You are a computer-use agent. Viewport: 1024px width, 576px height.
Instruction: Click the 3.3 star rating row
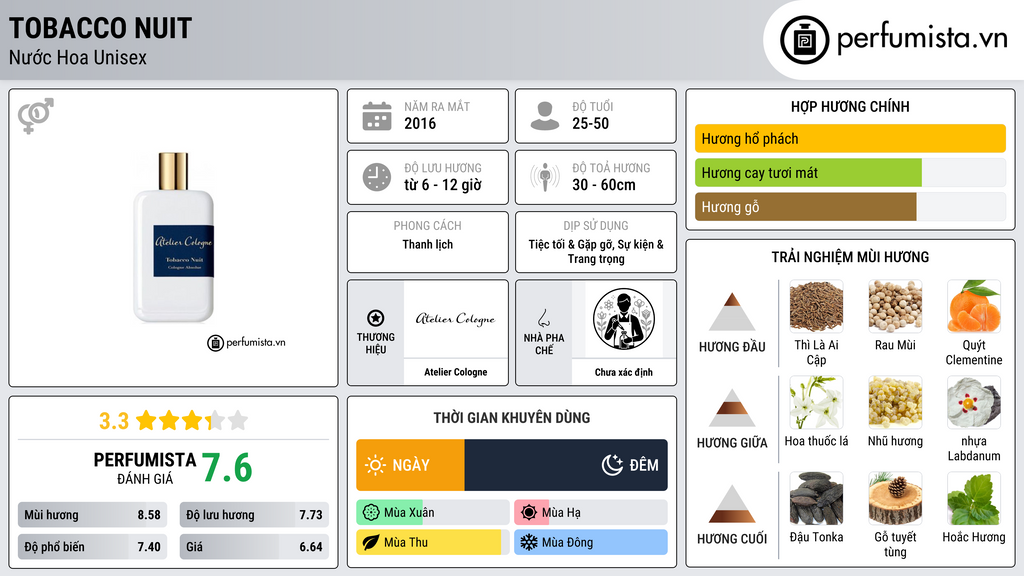click(x=174, y=421)
